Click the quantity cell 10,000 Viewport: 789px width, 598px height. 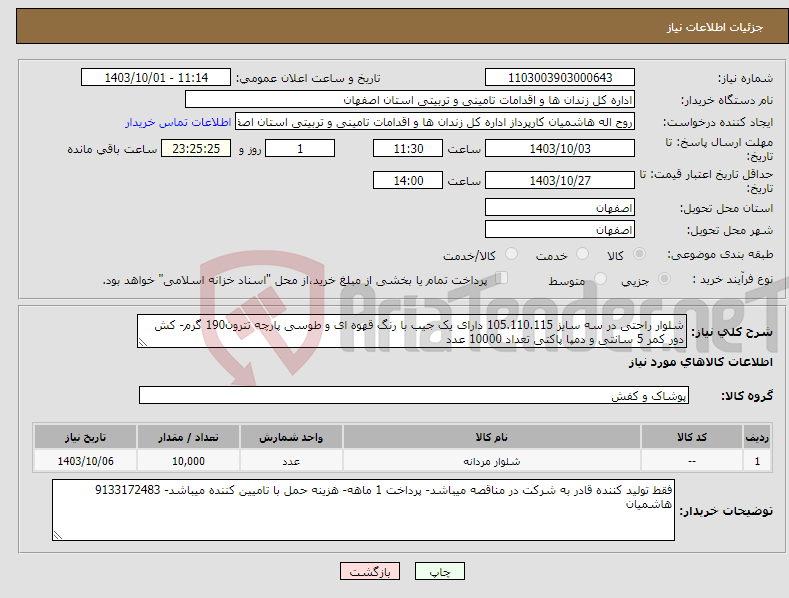tap(188, 461)
